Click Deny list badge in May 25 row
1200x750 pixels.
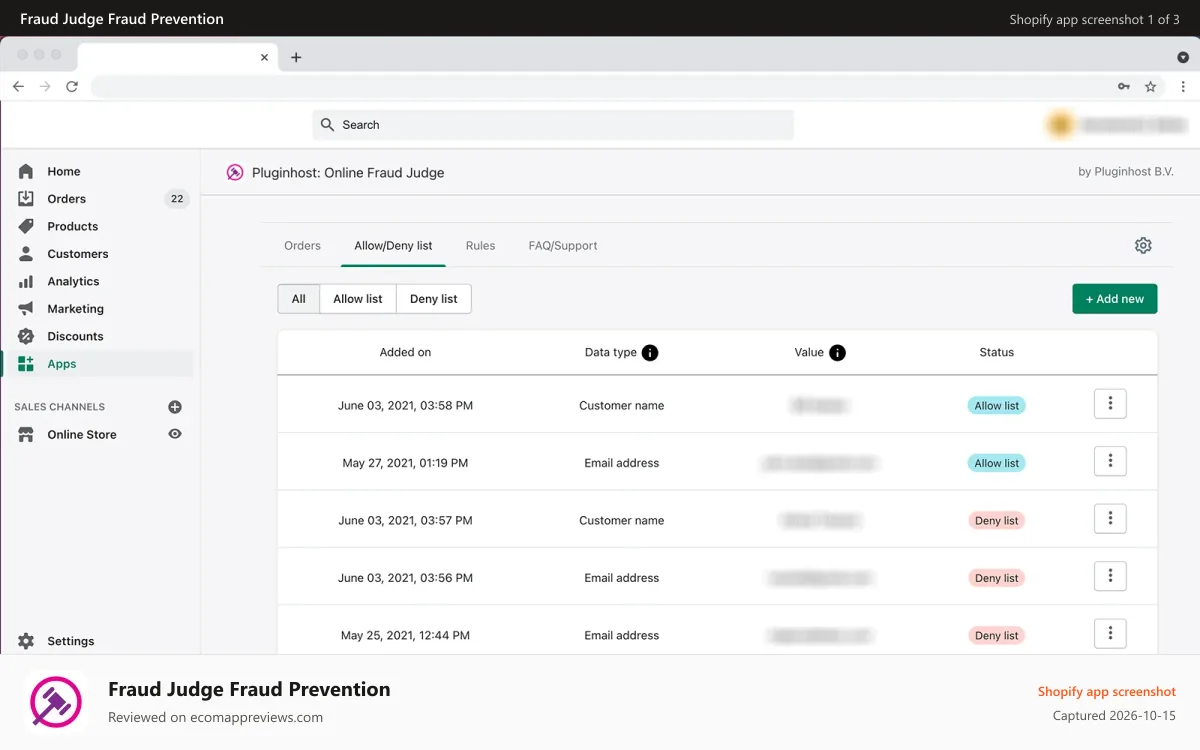click(x=997, y=636)
